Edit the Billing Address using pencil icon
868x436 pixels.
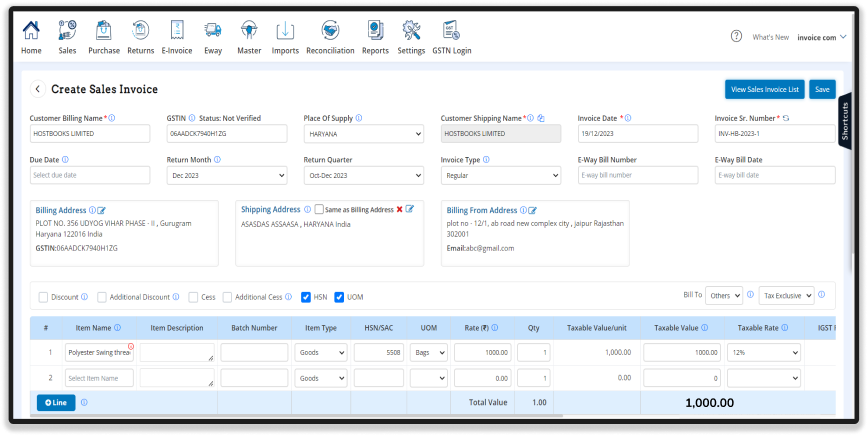(x=102, y=210)
